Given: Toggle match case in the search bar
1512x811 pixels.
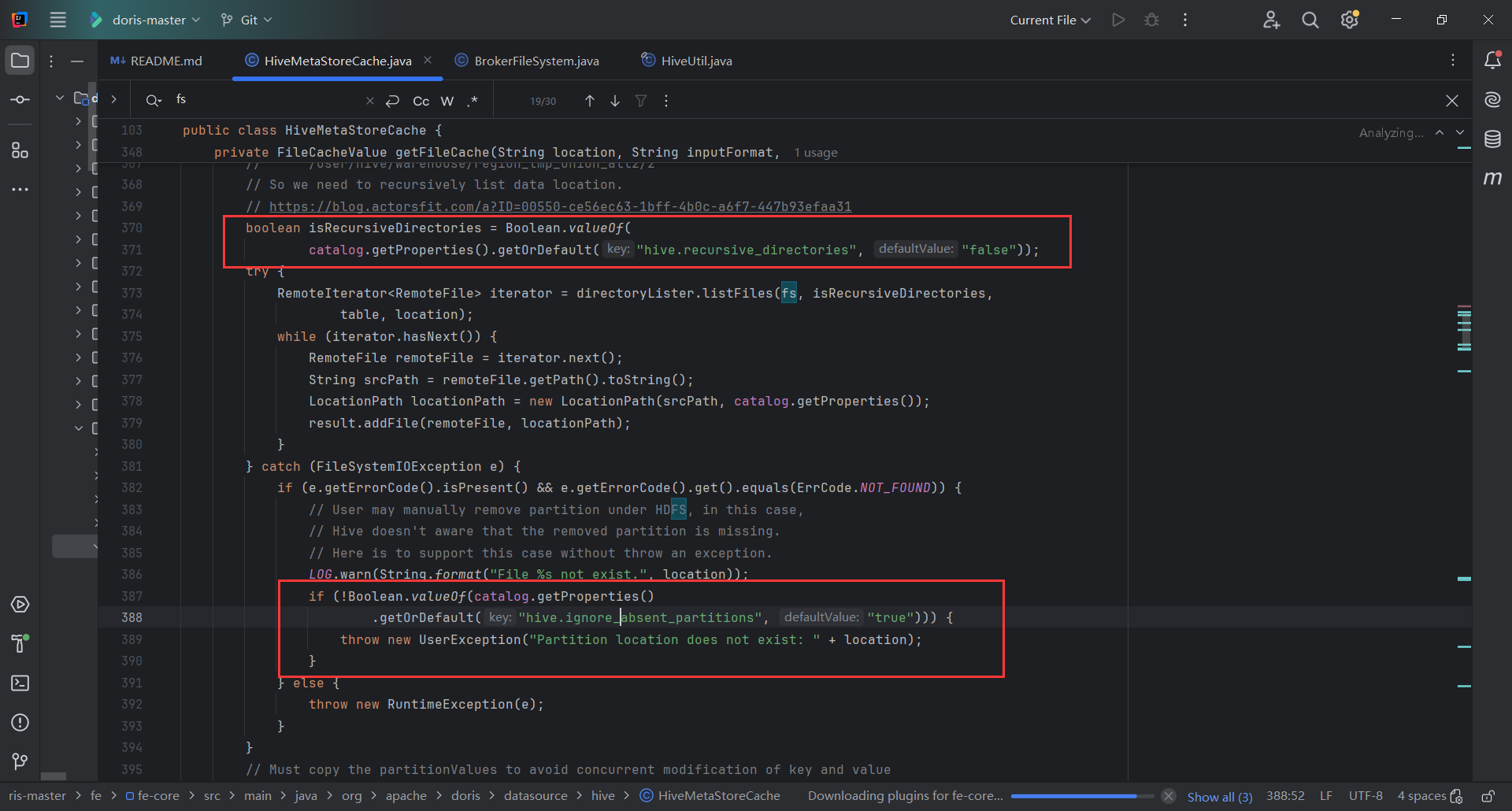Looking at the screenshot, I should click(421, 101).
